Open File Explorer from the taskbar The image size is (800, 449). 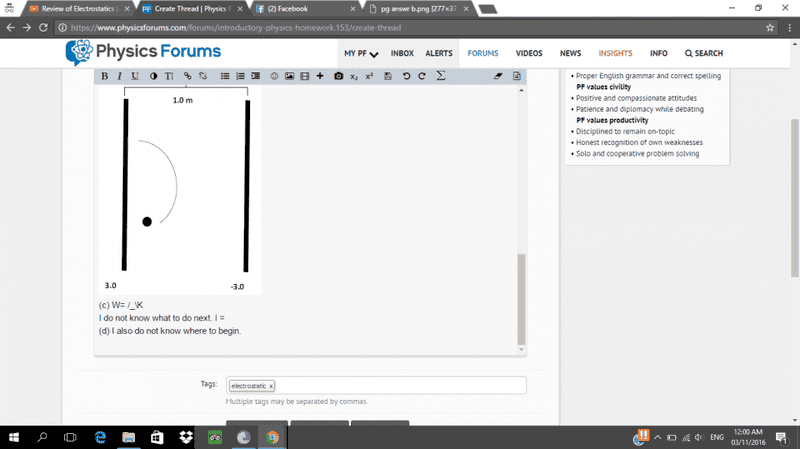click(x=129, y=437)
